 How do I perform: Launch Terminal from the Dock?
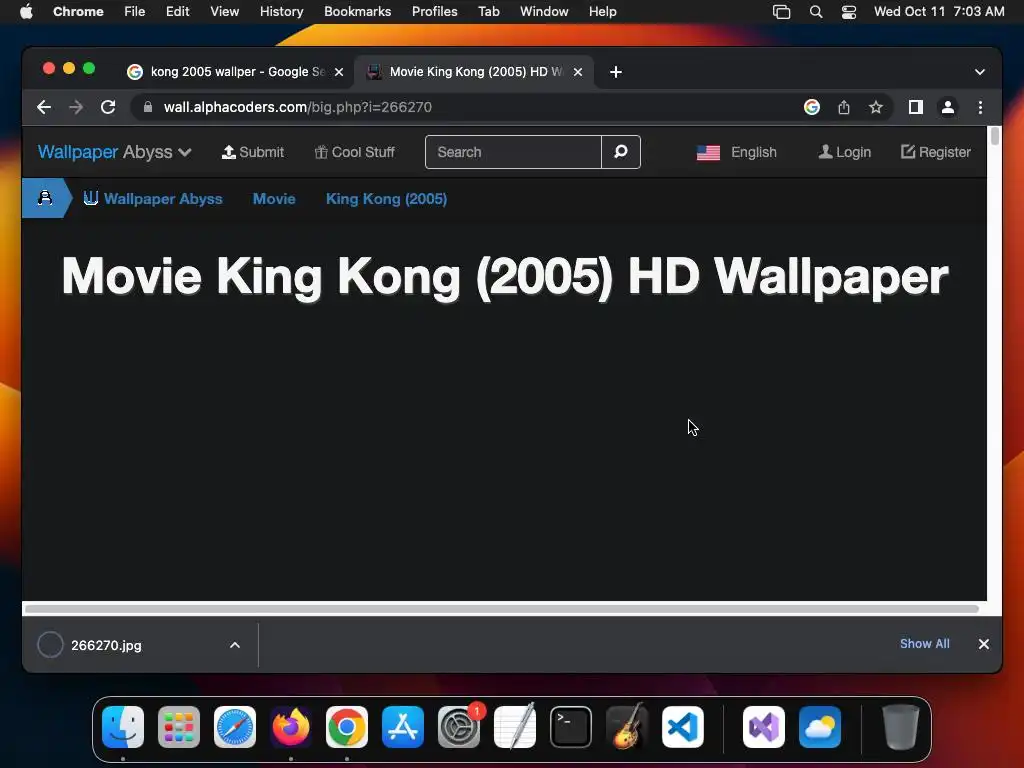point(571,727)
